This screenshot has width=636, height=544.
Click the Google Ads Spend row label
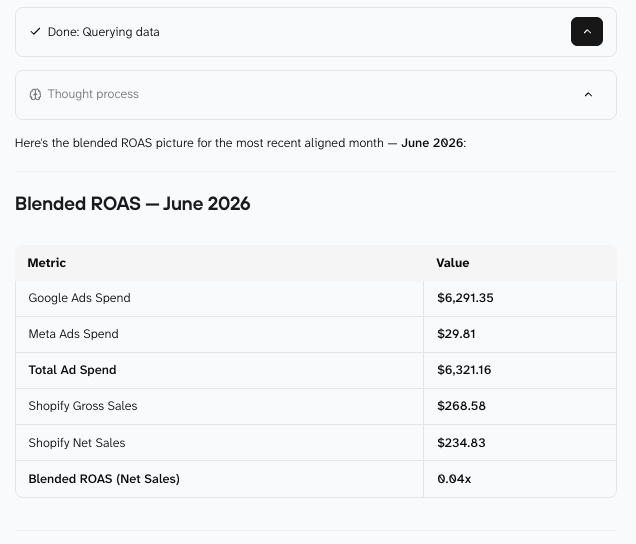[x=80, y=298]
